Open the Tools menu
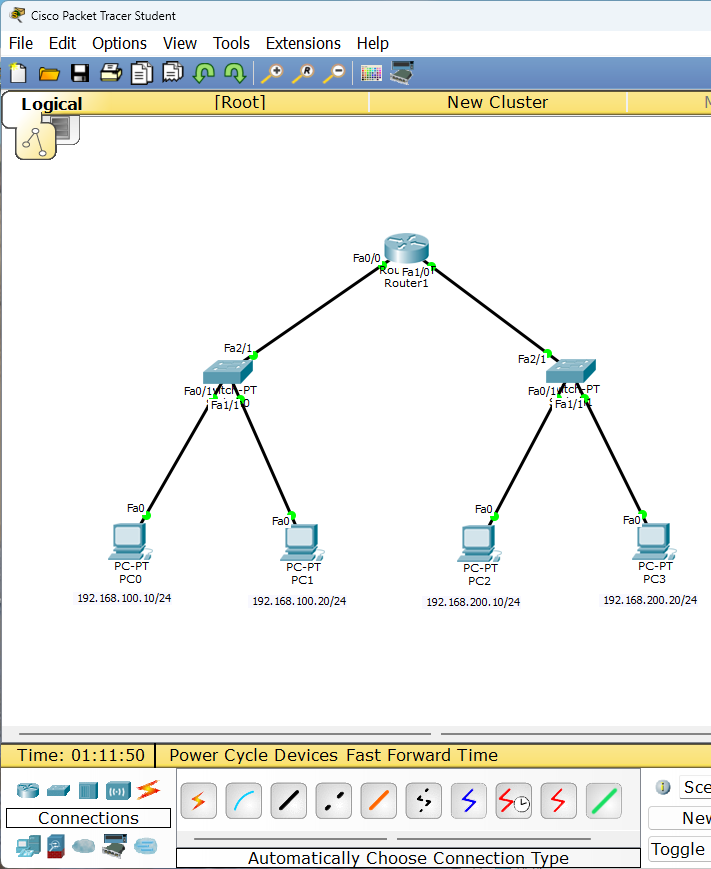This screenshot has height=869, width=711. click(x=231, y=43)
